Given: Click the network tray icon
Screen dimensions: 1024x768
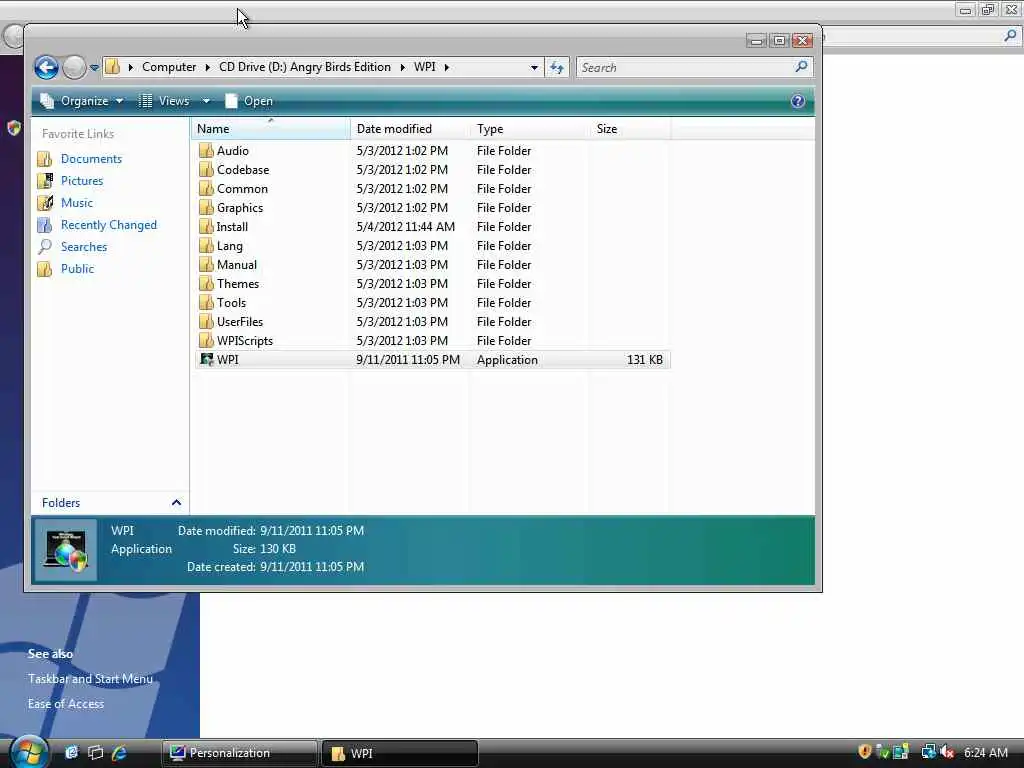Looking at the screenshot, I should (x=928, y=752).
